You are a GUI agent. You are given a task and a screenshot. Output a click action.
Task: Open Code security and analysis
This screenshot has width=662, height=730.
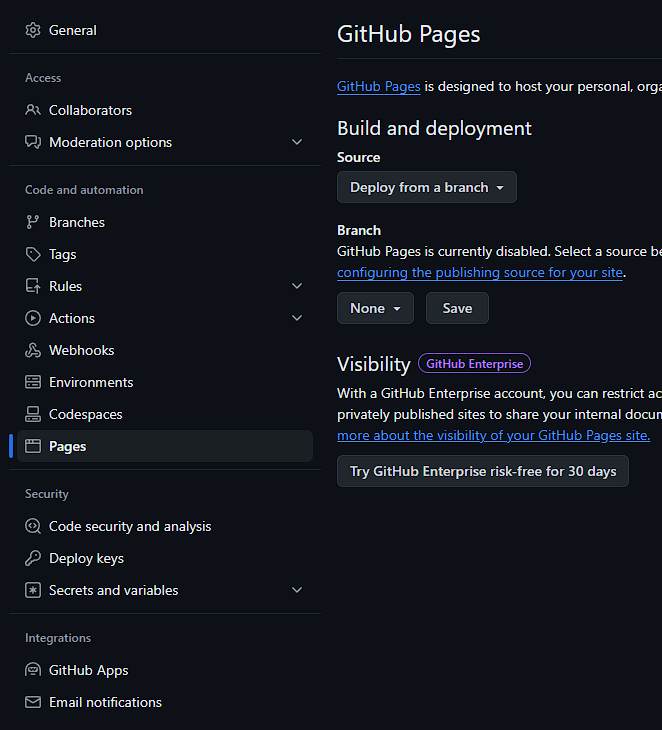(165, 527)
